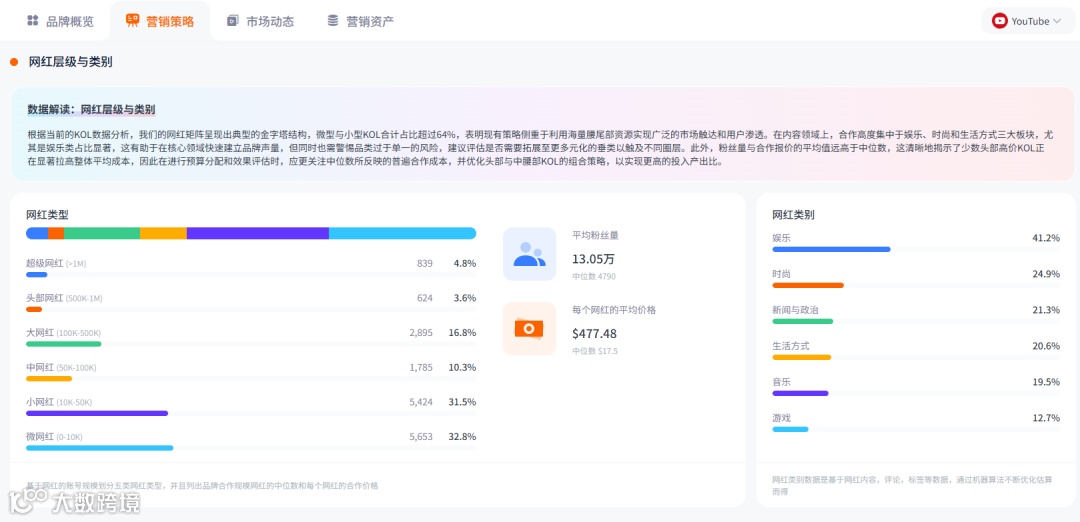The width and height of the screenshot is (1080, 522).
Task: Click the yellow segment of the stacked bar
Action: pyautogui.click(x=163, y=233)
